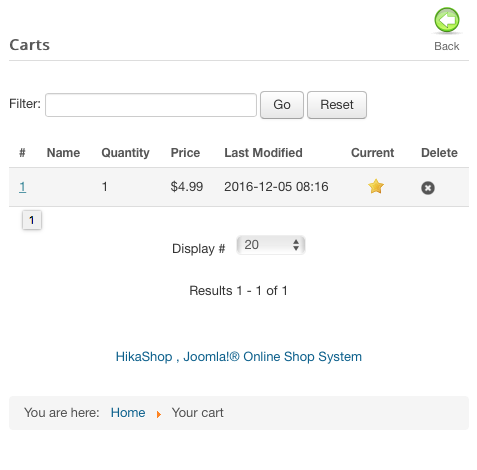Open HikaShop Joomla Online Shop System link
This screenshot has height=470, width=477.
pyautogui.click(x=239, y=357)
